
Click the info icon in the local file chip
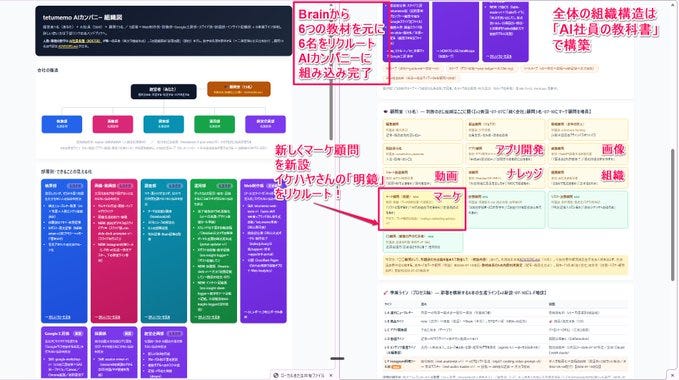click(276, 375)
